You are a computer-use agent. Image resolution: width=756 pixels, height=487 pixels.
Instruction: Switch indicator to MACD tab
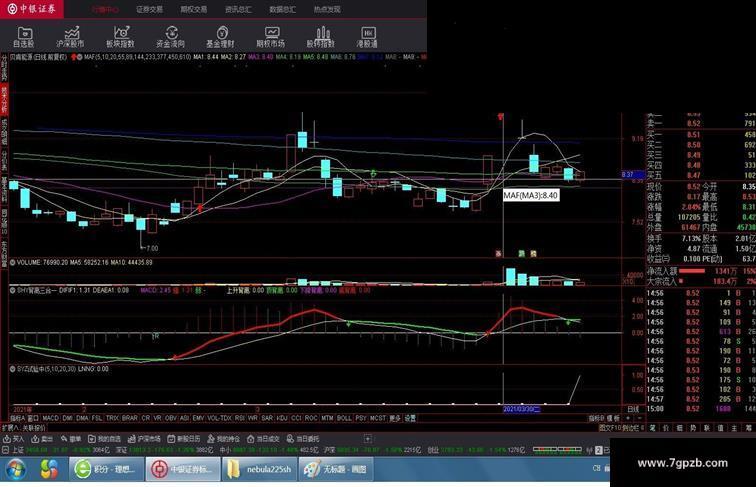coord(50,418)
